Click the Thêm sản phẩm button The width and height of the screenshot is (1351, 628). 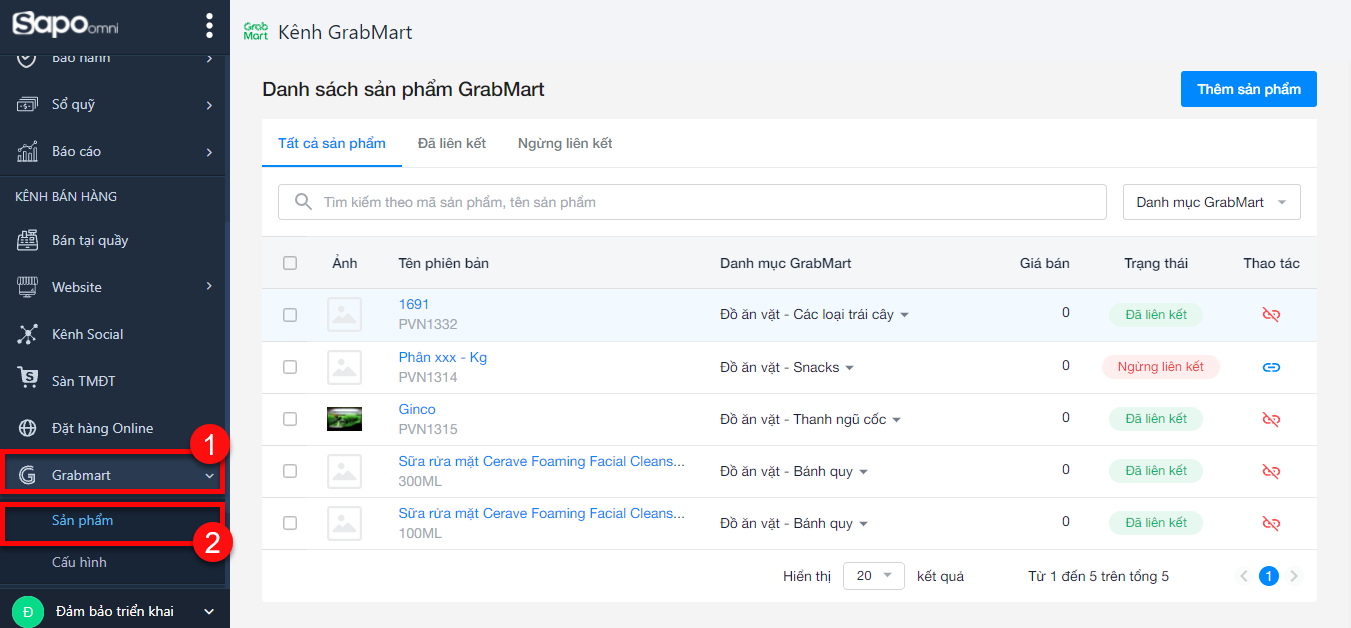(x=1249, y=89)
